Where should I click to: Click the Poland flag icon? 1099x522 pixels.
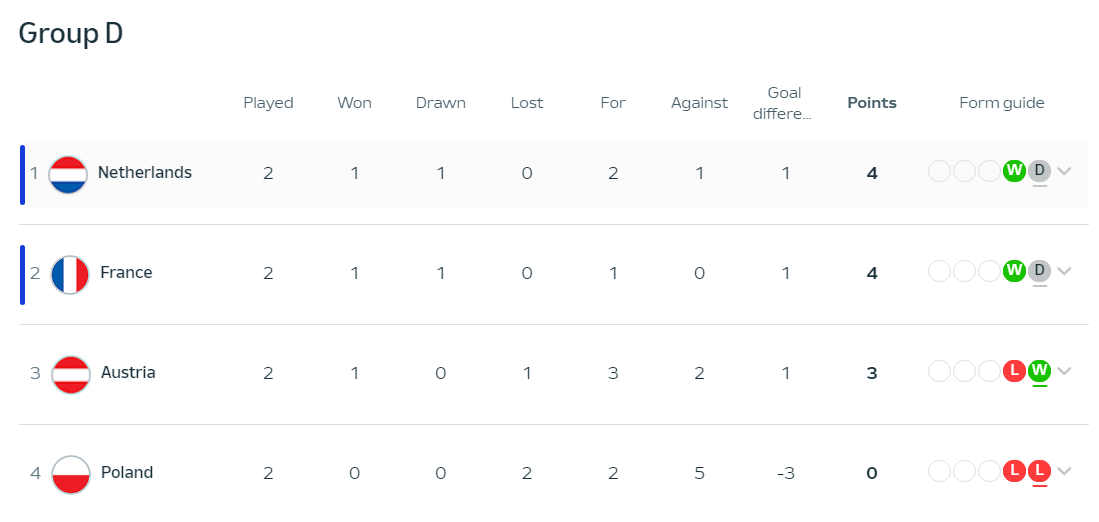(70, 473)
